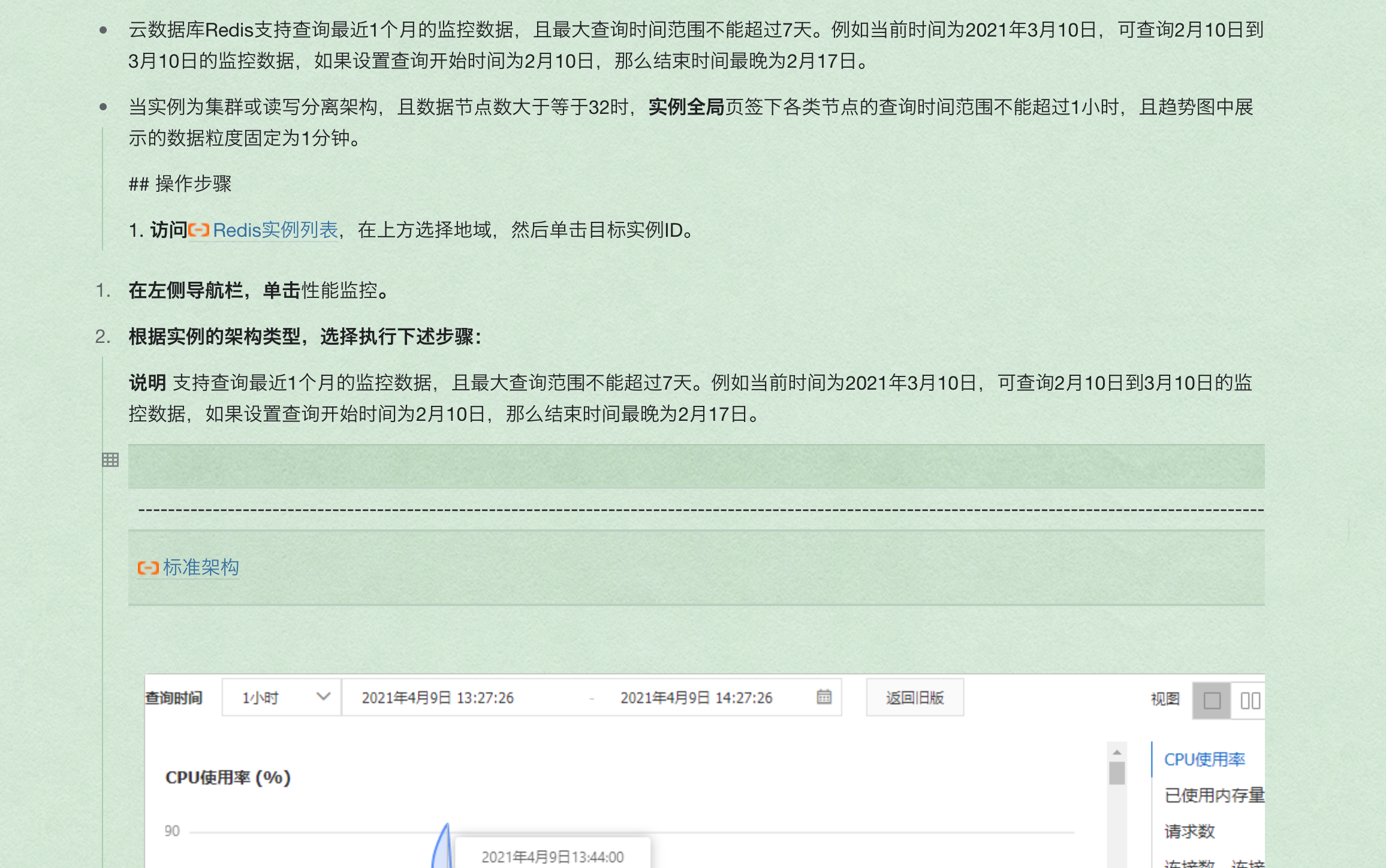1386x868 pixels.
Task: Click the end time 14:27:26 field
Action: coord(696,698)
